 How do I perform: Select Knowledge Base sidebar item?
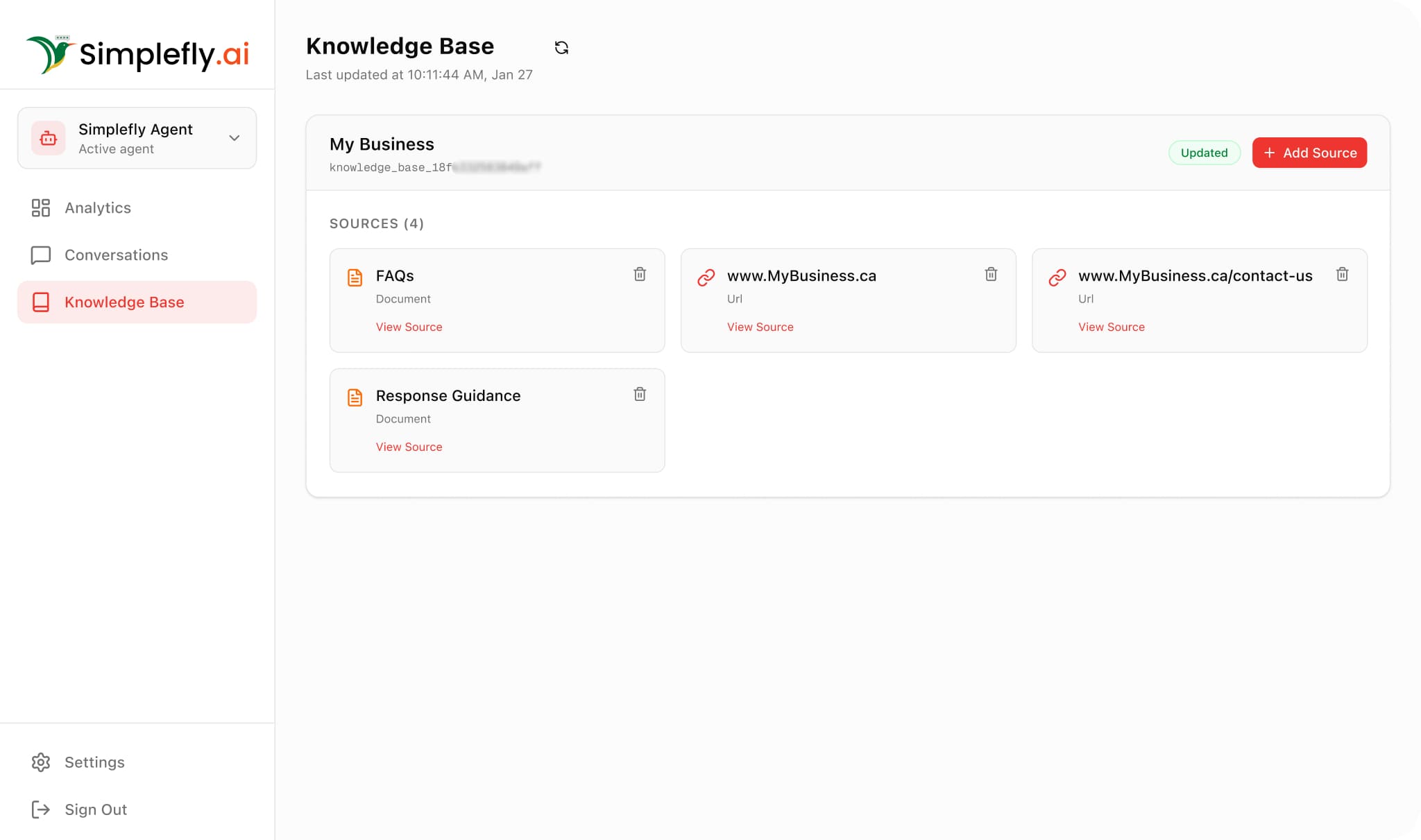pos(124,302)
